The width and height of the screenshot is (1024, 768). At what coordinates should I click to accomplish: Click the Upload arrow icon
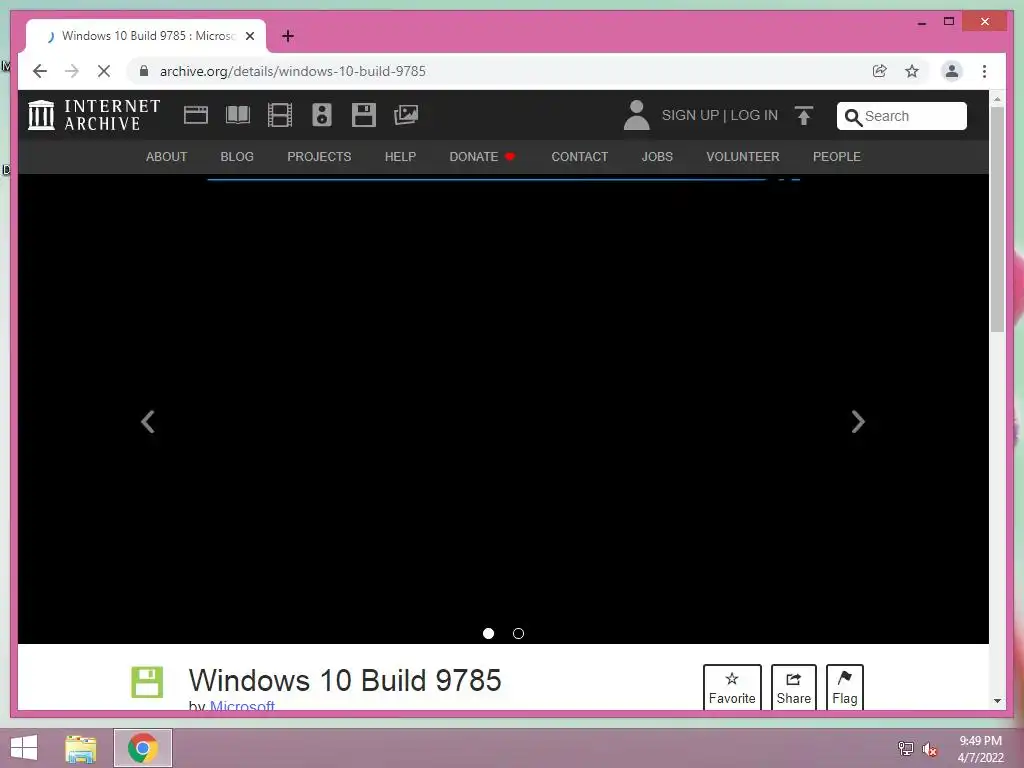[x=804, y=116]
